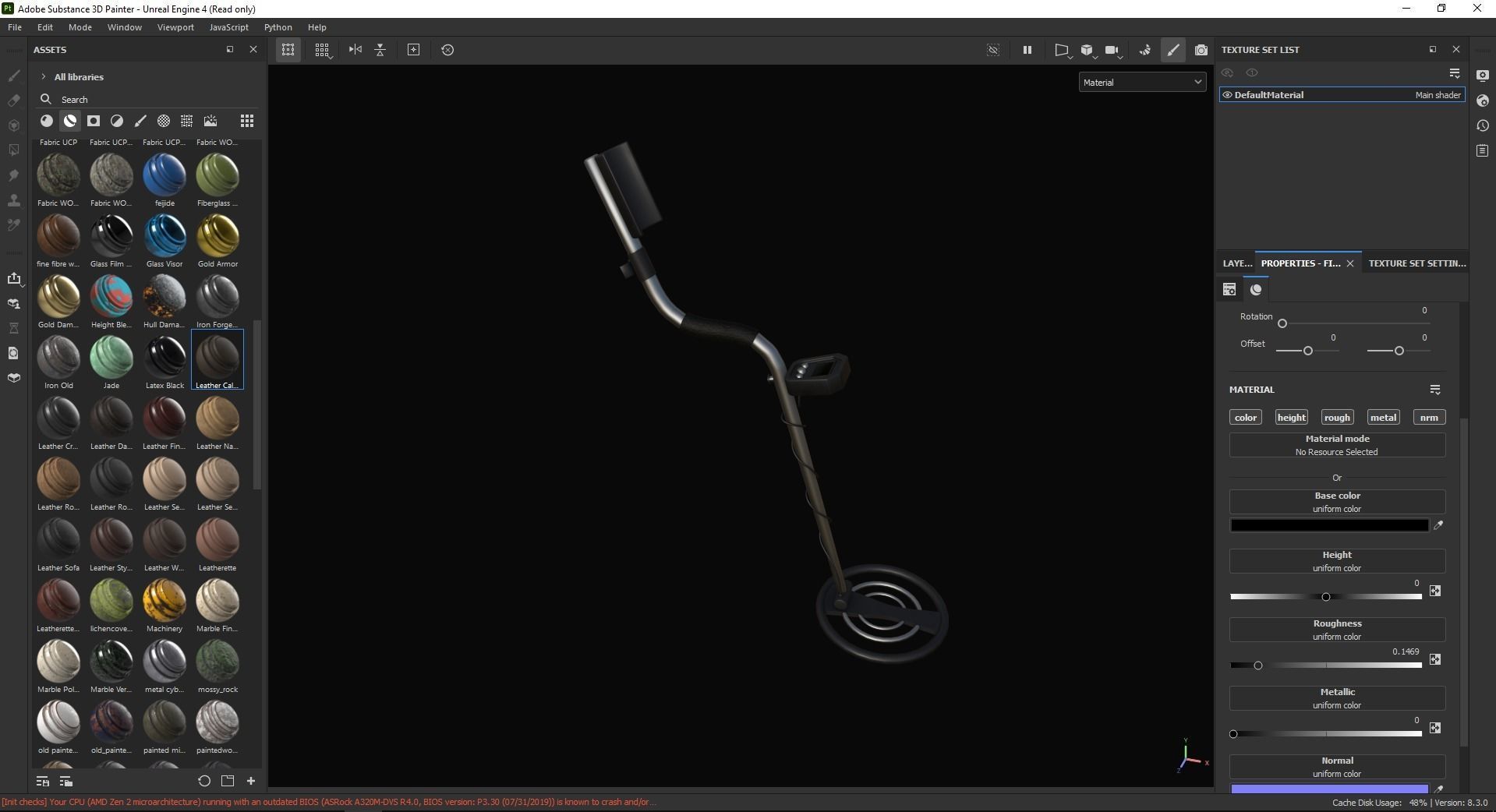Select the Smudge tool
This screenshot has width=1496, height=812.
pos(13,175)
